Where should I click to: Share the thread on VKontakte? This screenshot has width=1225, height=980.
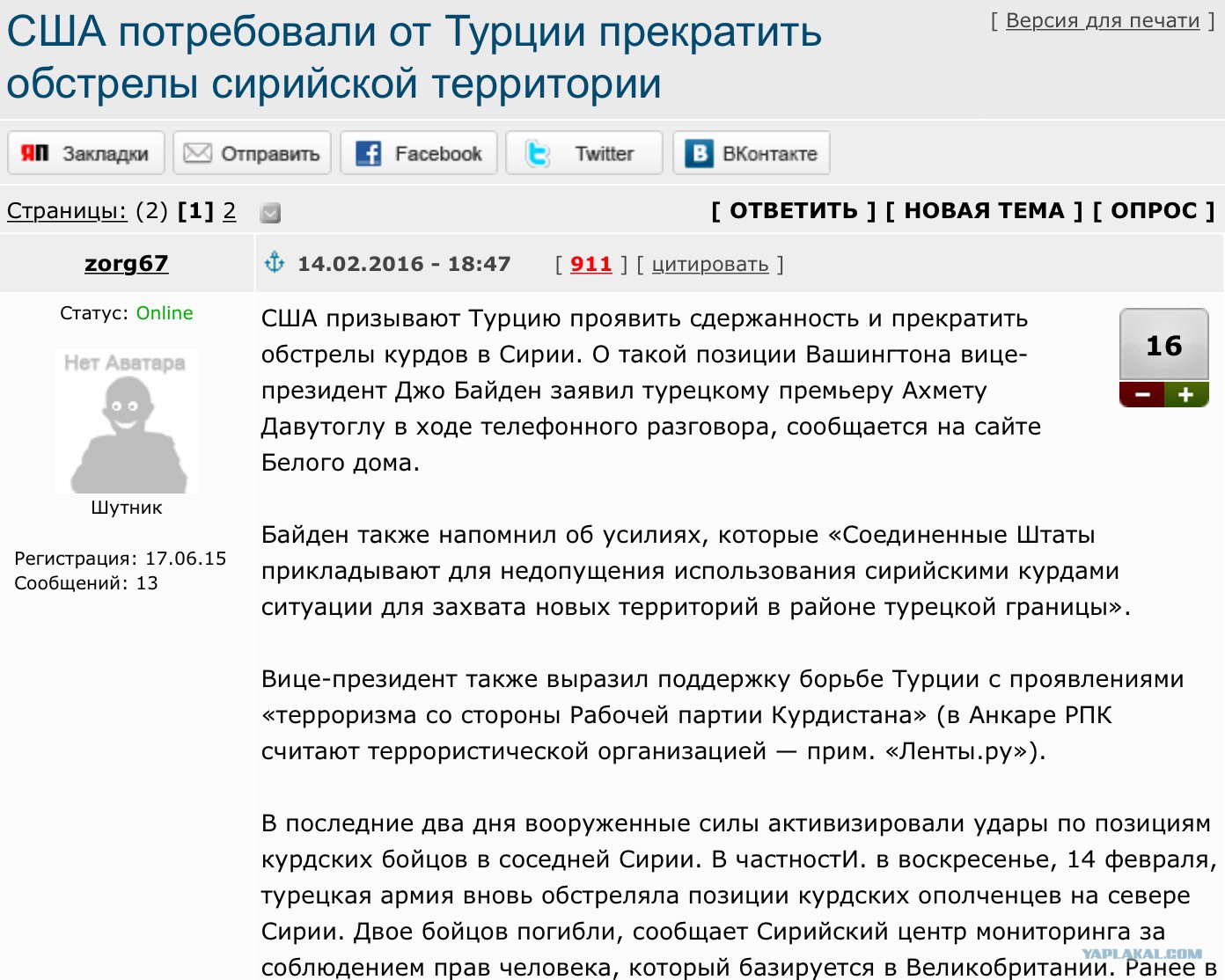click(752, 153)
